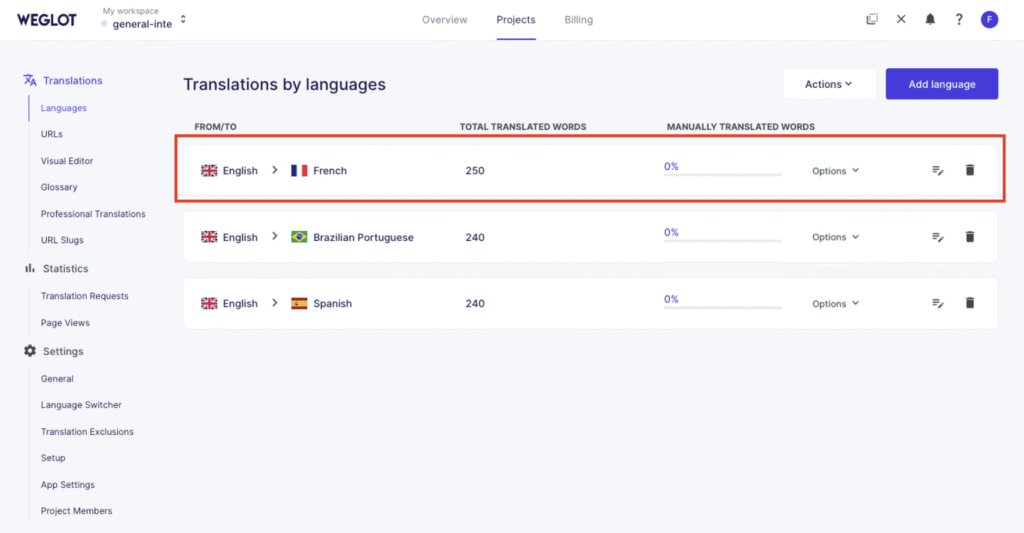This screenshot has height=533, width=1024.
Task: Click the notification bell icon
Action: click(930, 19)
